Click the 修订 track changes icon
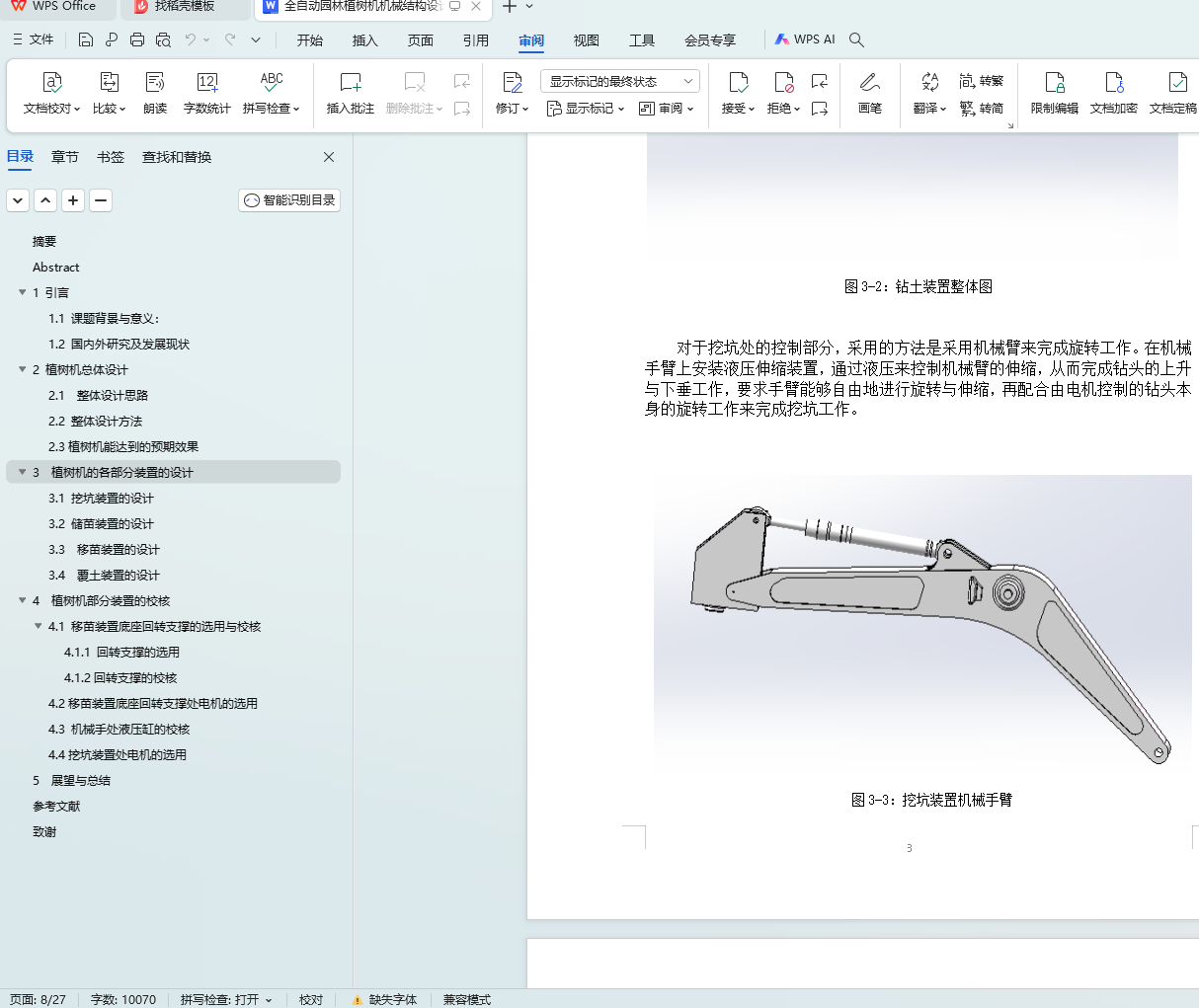 pos(512,82)
